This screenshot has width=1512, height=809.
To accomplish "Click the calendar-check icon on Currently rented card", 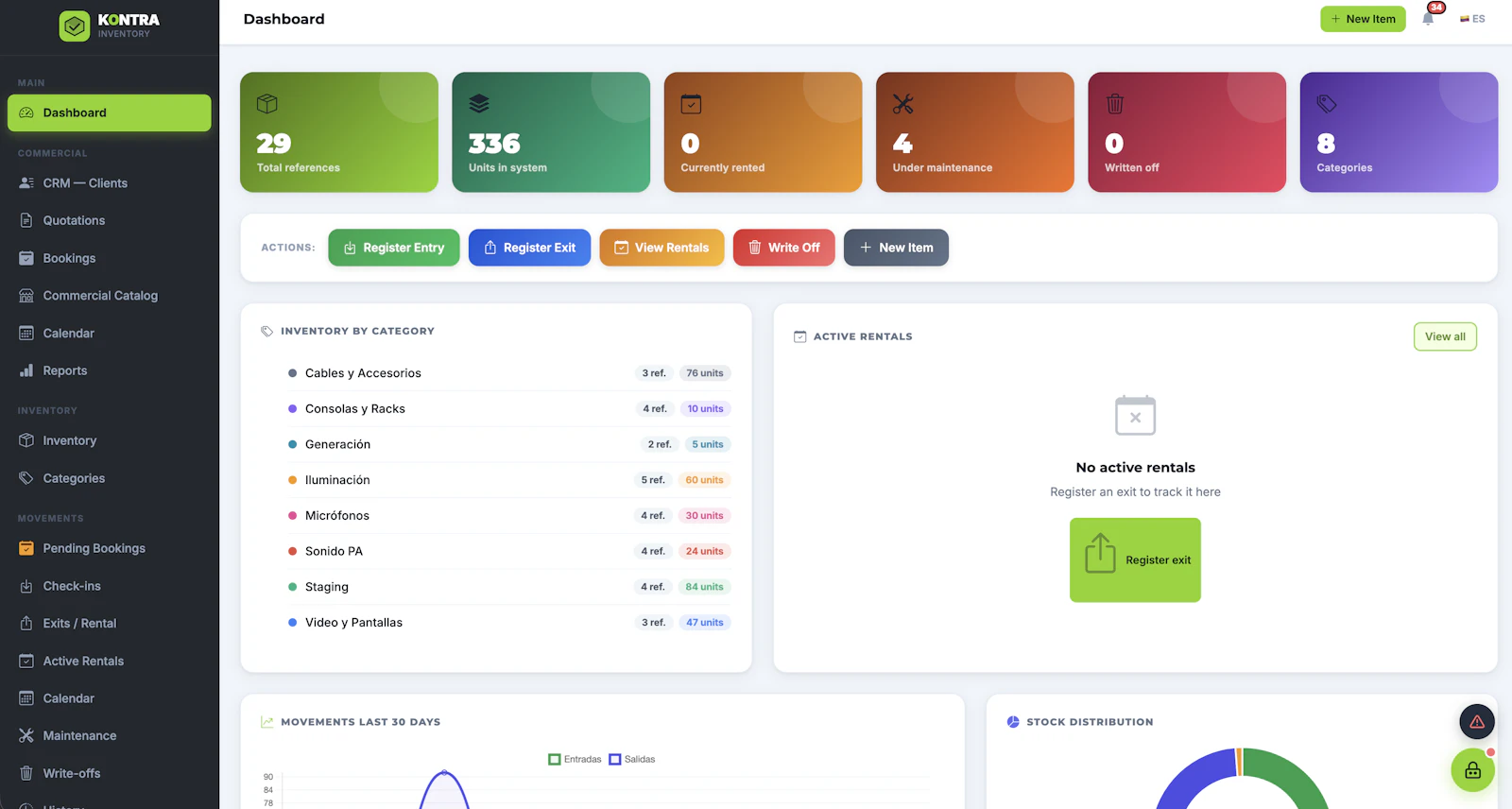I will pyautogui.click(x=691, y=103).
